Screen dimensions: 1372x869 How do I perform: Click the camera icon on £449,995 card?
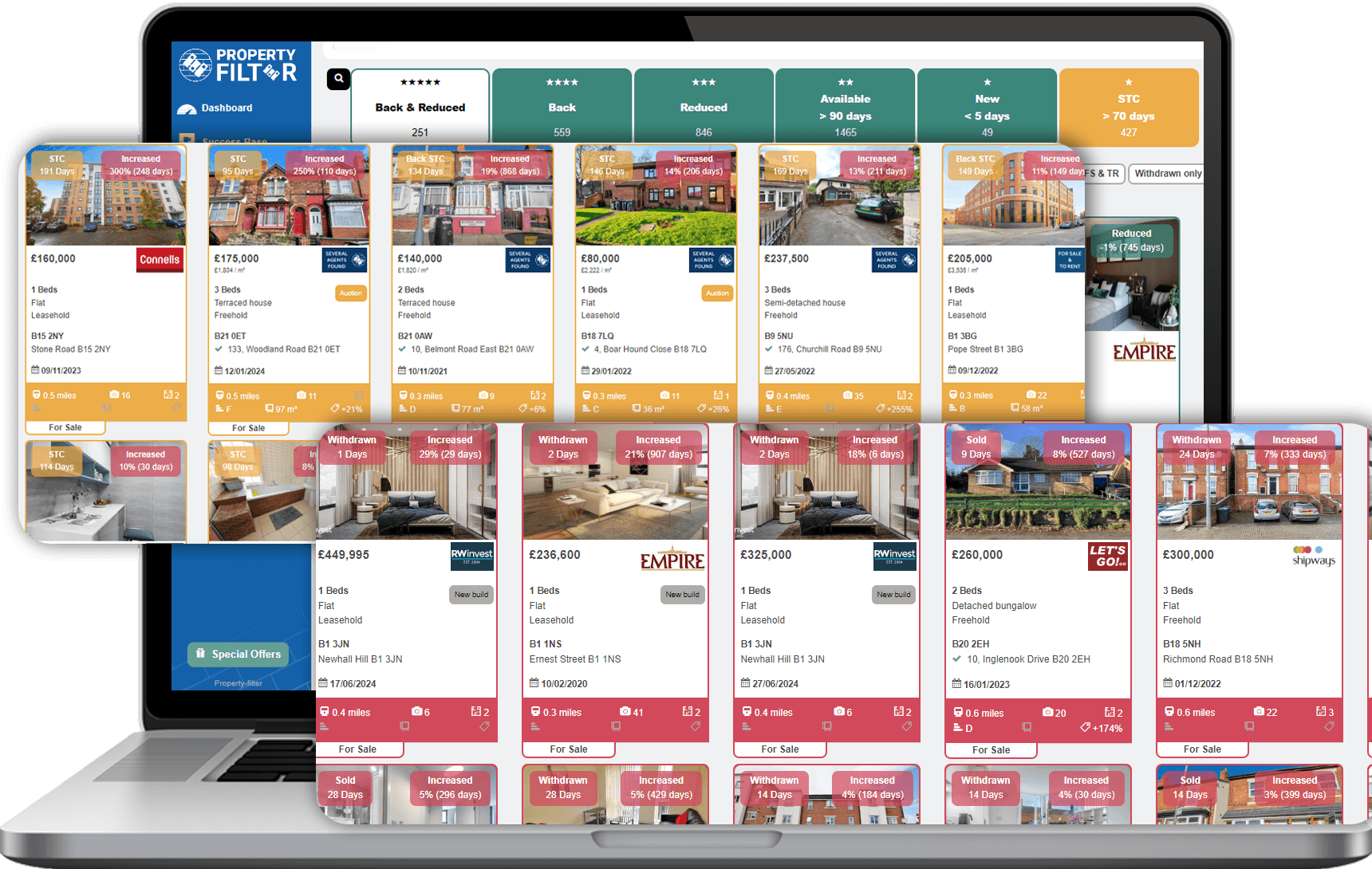[416, 712]
